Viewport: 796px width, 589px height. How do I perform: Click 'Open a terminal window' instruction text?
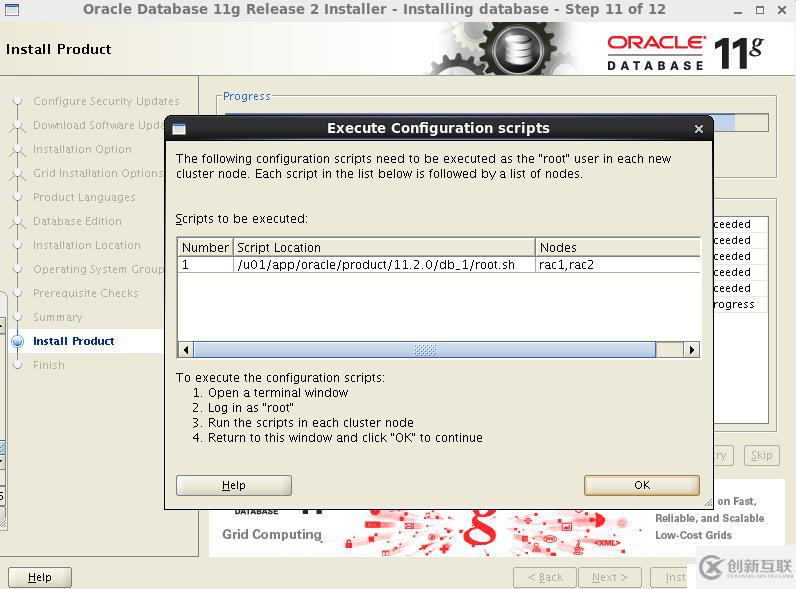click(278, 392)
